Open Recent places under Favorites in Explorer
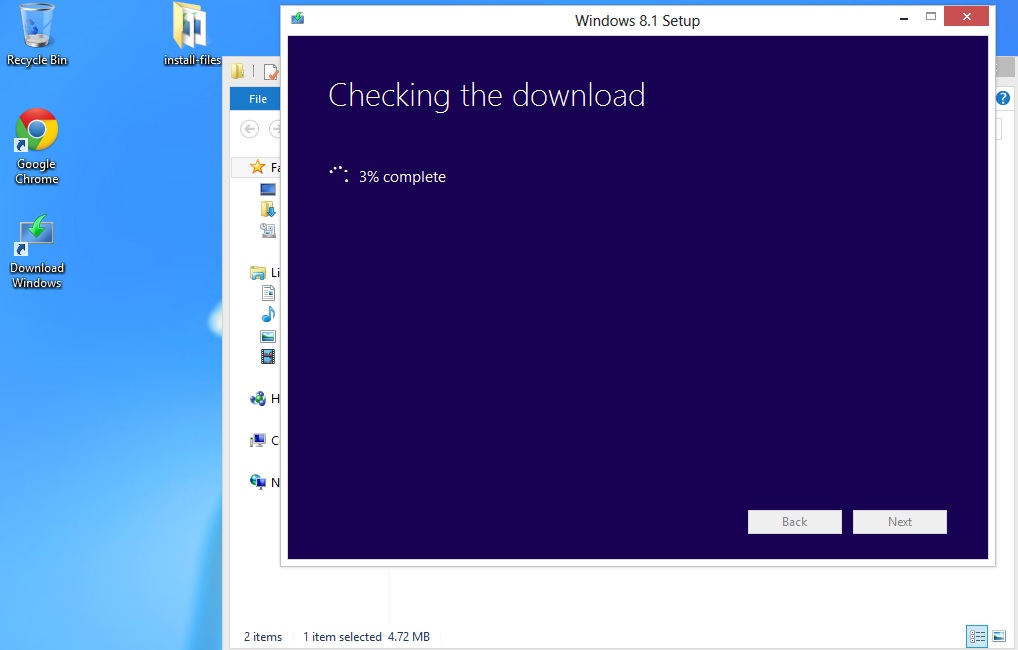 (268, 230)
